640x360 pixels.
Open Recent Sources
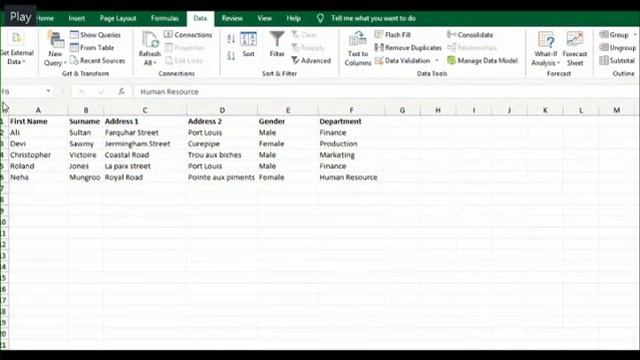click(97, 60)
